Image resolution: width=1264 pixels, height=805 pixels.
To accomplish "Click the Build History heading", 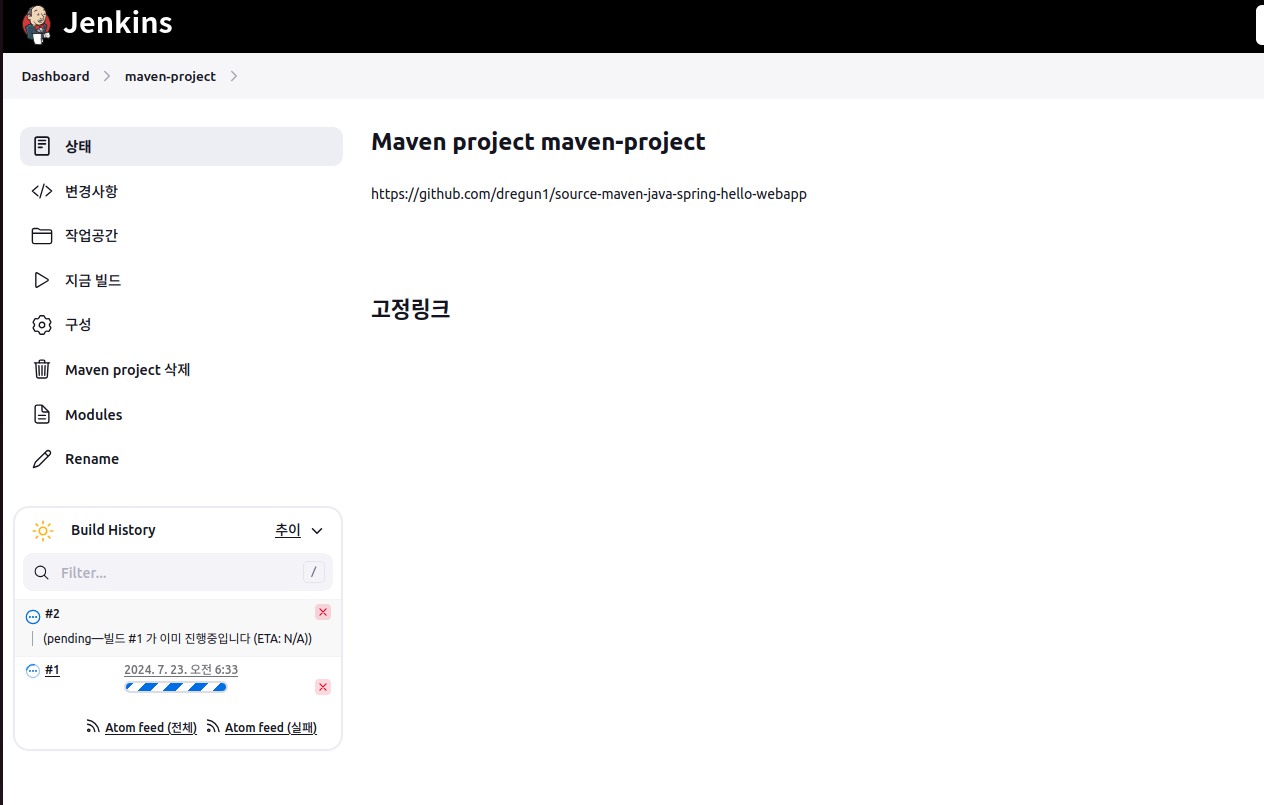I will (x=113, y=530).
